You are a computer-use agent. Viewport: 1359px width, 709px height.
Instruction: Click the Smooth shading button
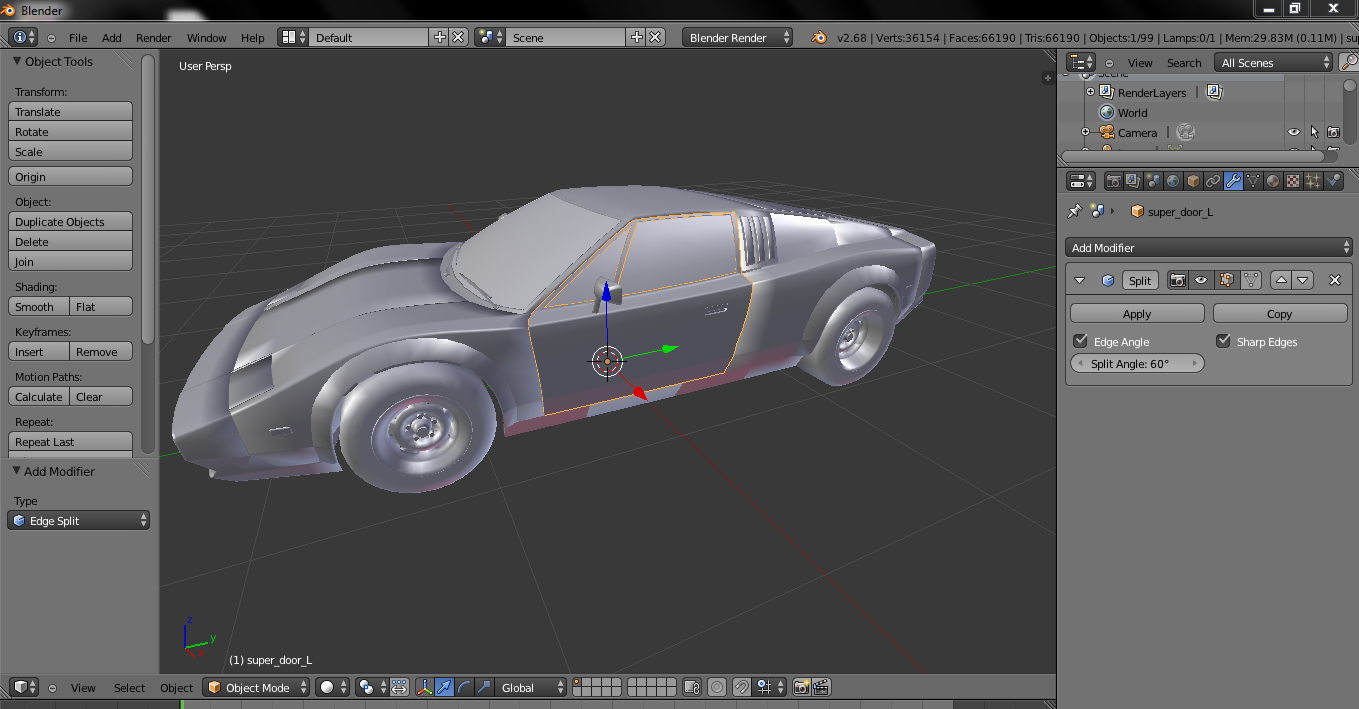tap(39, 306)
